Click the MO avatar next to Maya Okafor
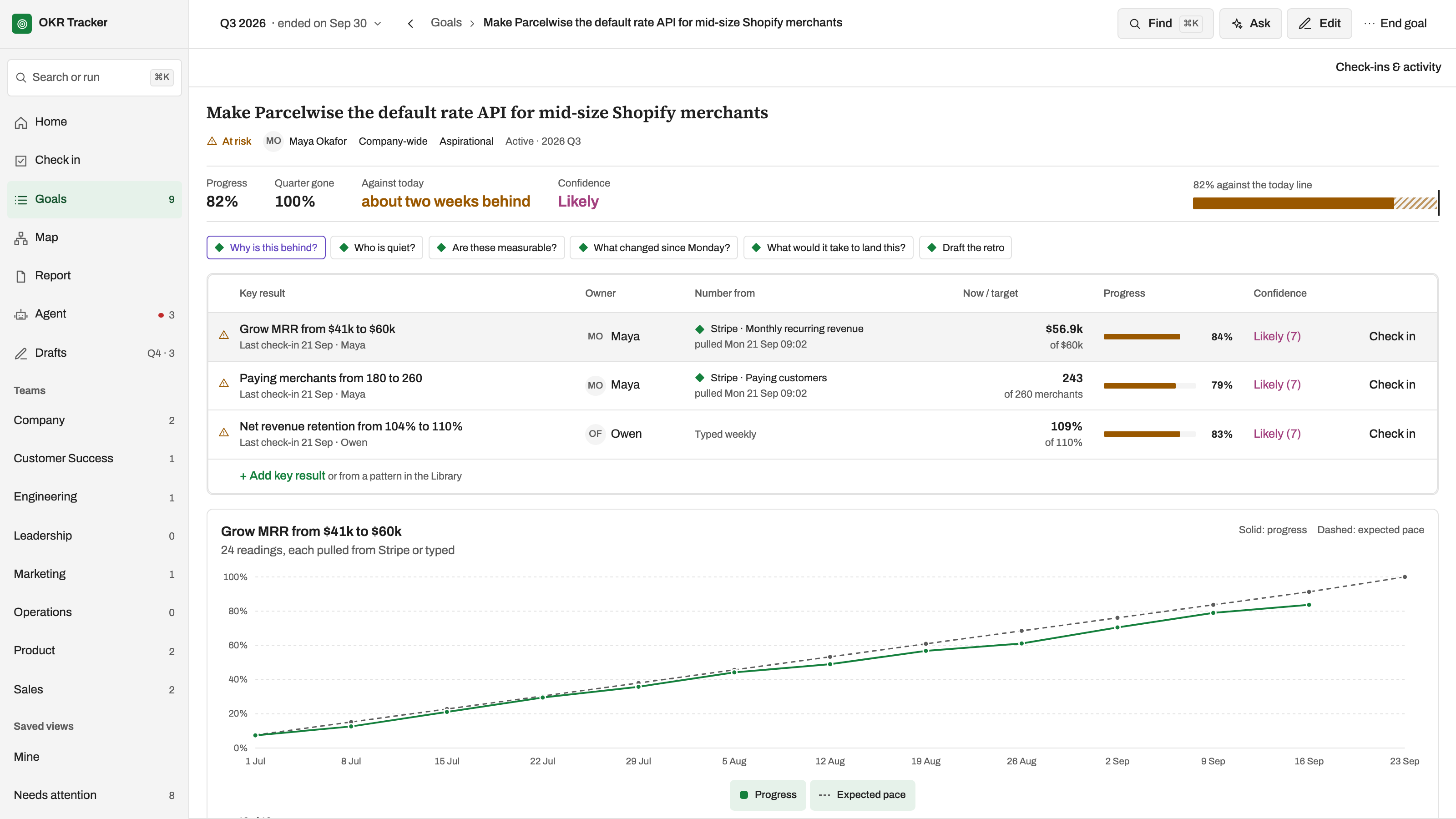This screenshot has height=819, width=1456. [x=273, y=142]
